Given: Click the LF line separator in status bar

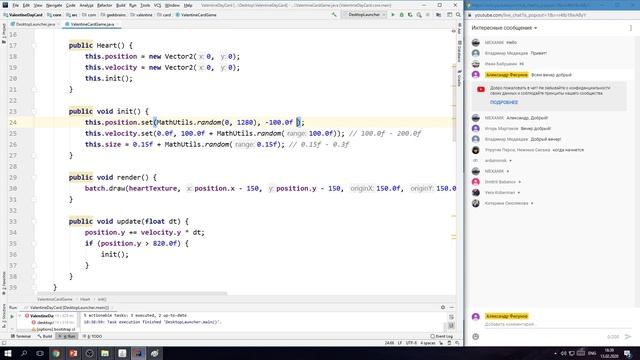Looking at the screenshot, I should 400,343.
